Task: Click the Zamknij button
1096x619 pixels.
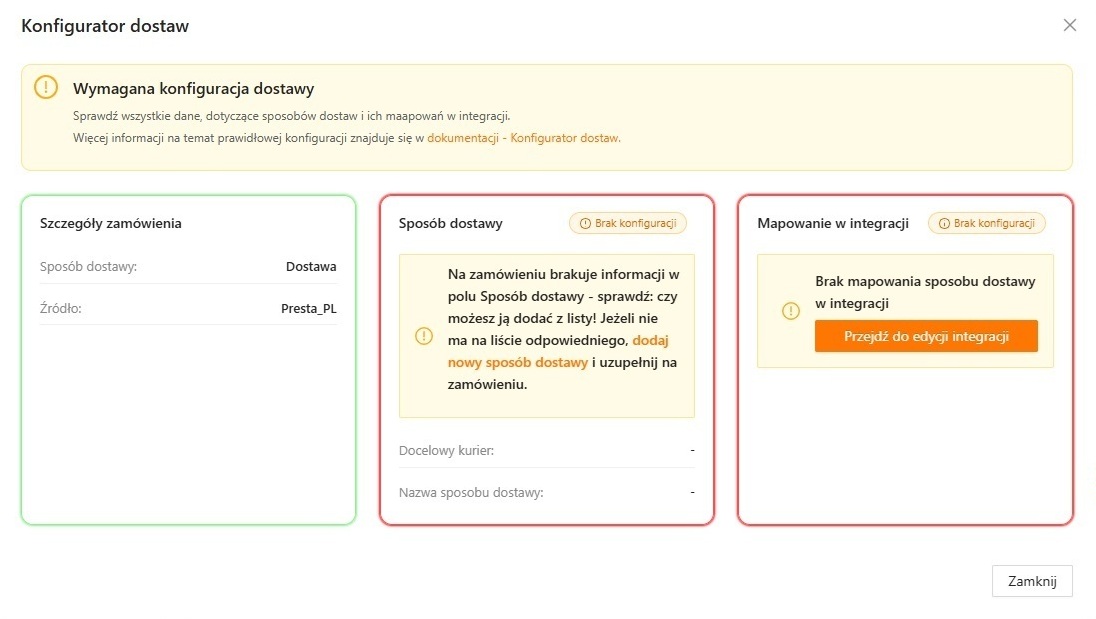Action: click(x=1031, y=581)
